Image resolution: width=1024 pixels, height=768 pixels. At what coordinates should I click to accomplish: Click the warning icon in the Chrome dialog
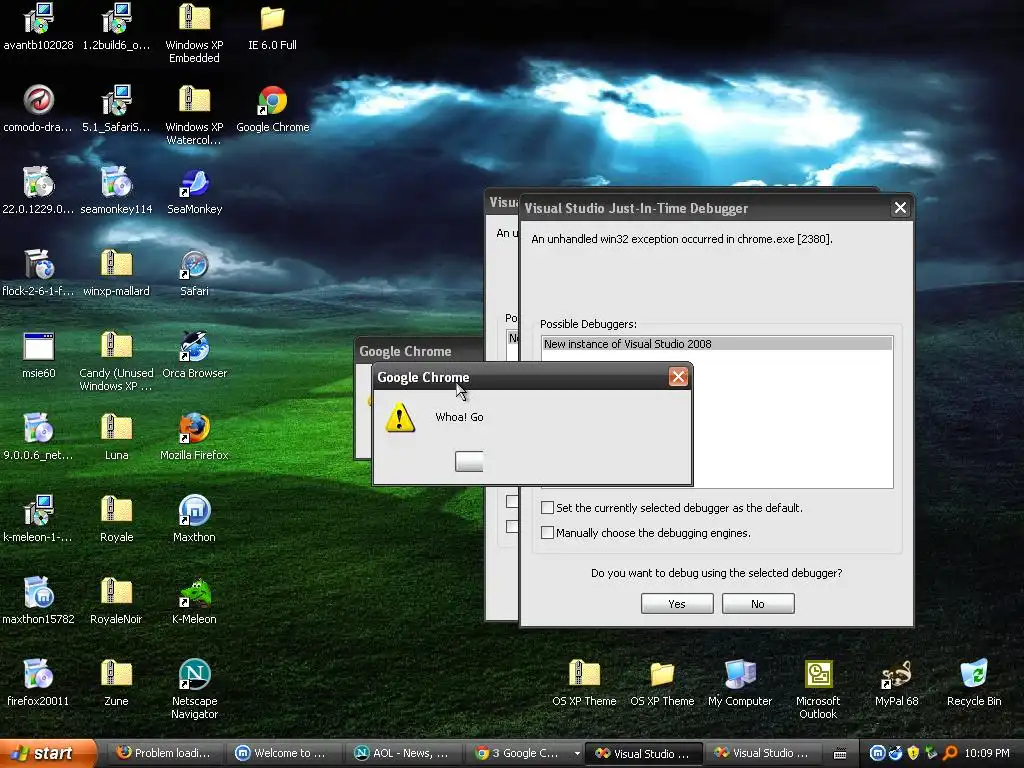click(x=400, y=418)
